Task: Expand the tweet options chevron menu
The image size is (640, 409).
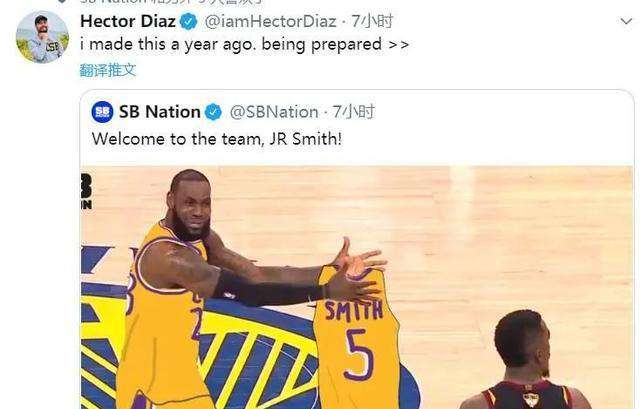Action: click(x=626, y=21)
